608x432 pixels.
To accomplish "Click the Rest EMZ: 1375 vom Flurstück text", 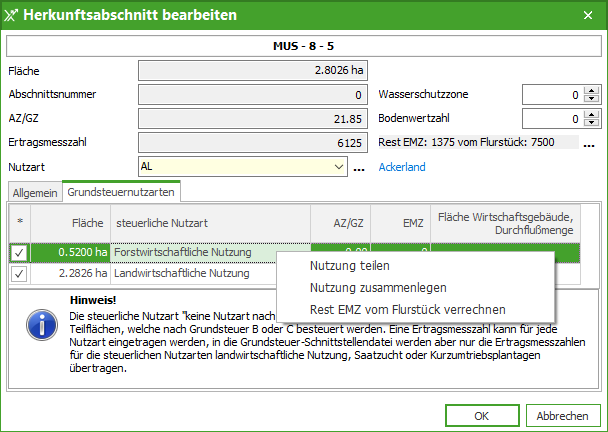I will coord(466,142).
